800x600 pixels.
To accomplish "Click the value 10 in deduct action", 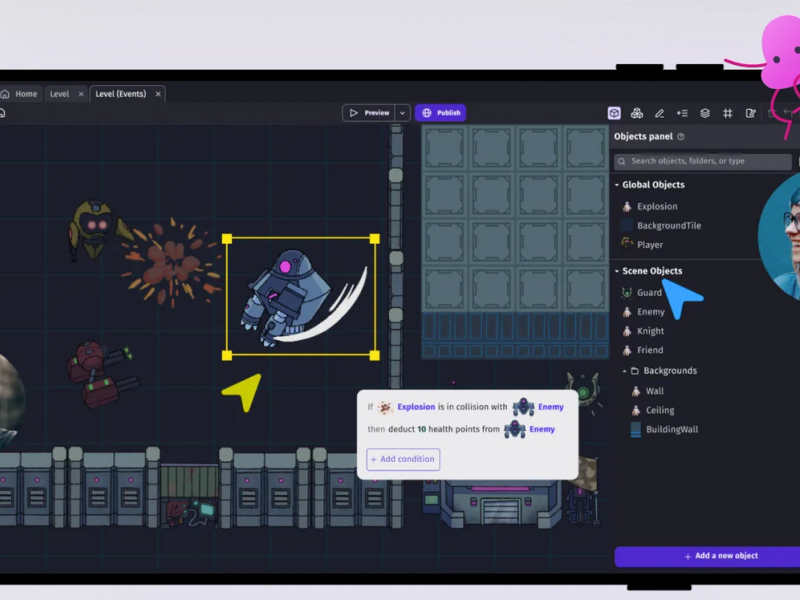I will 421,429.
